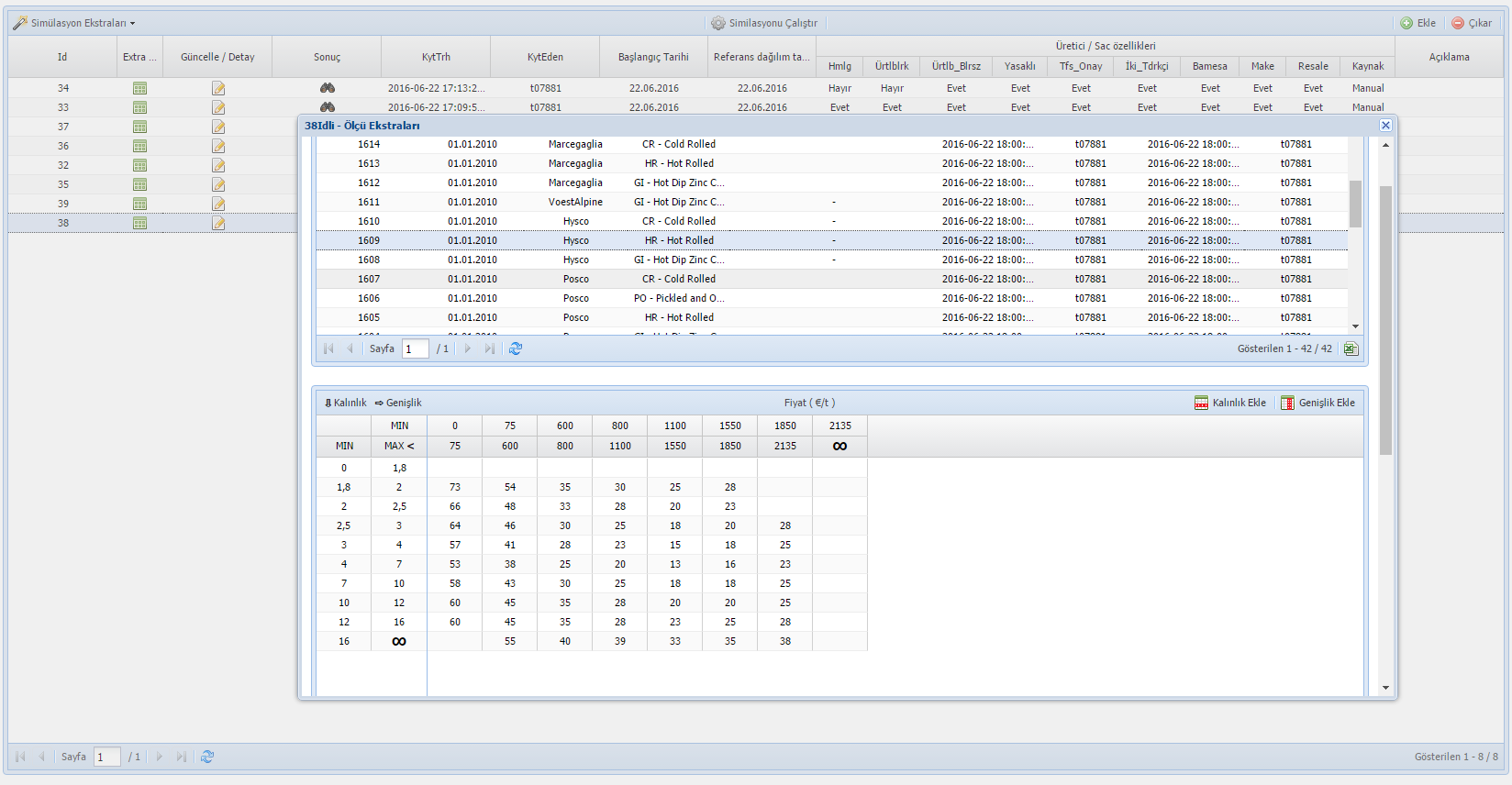Viewport: 1512px width, 785px height.
Task: Click the Üretici / Sac özellikleri group header
Action: coord(1106,46)
